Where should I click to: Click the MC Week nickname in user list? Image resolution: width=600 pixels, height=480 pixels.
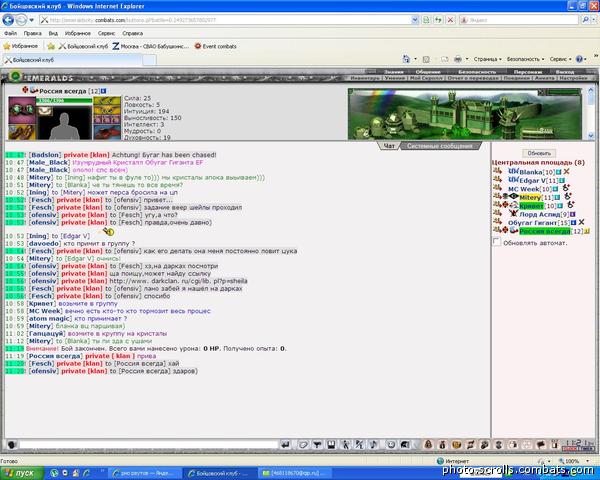point(524,189)
